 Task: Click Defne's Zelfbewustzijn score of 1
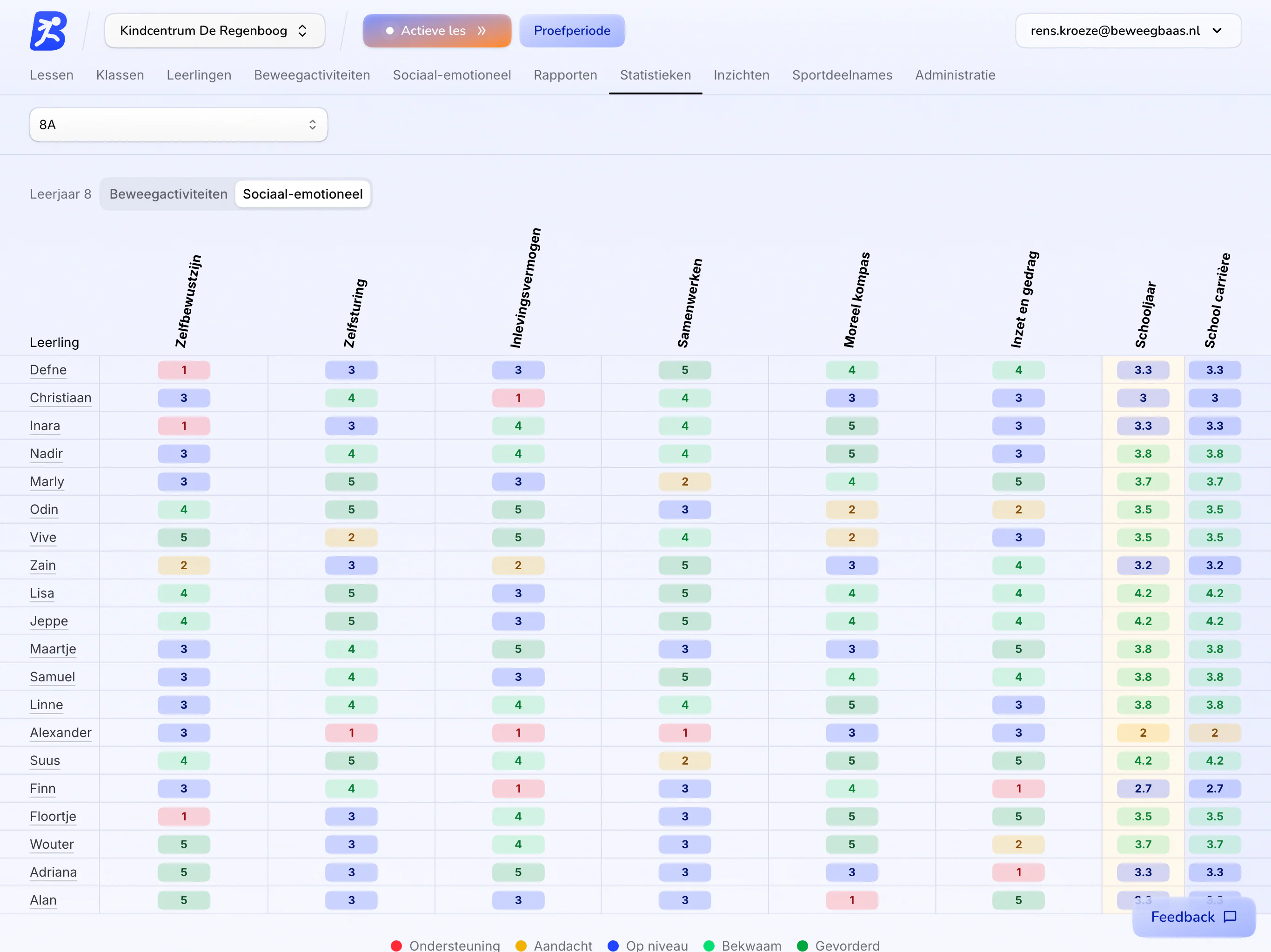click(x=184, y=370)
